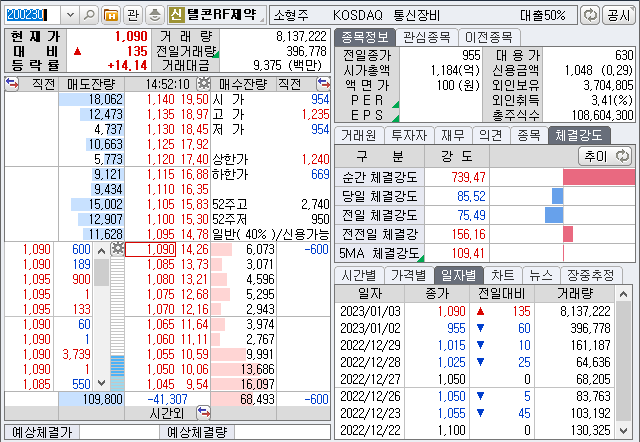Switch to the 관심종목 tab

pos(427,38)
